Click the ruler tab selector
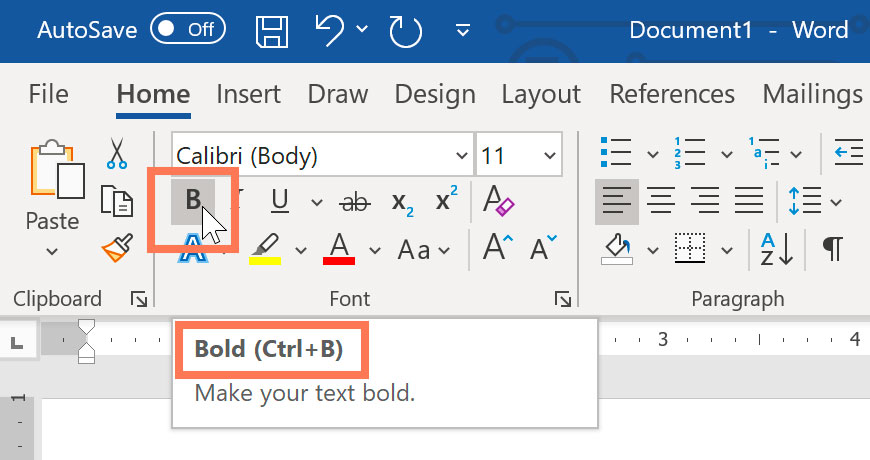870x460 pixels. pos(17,343)
